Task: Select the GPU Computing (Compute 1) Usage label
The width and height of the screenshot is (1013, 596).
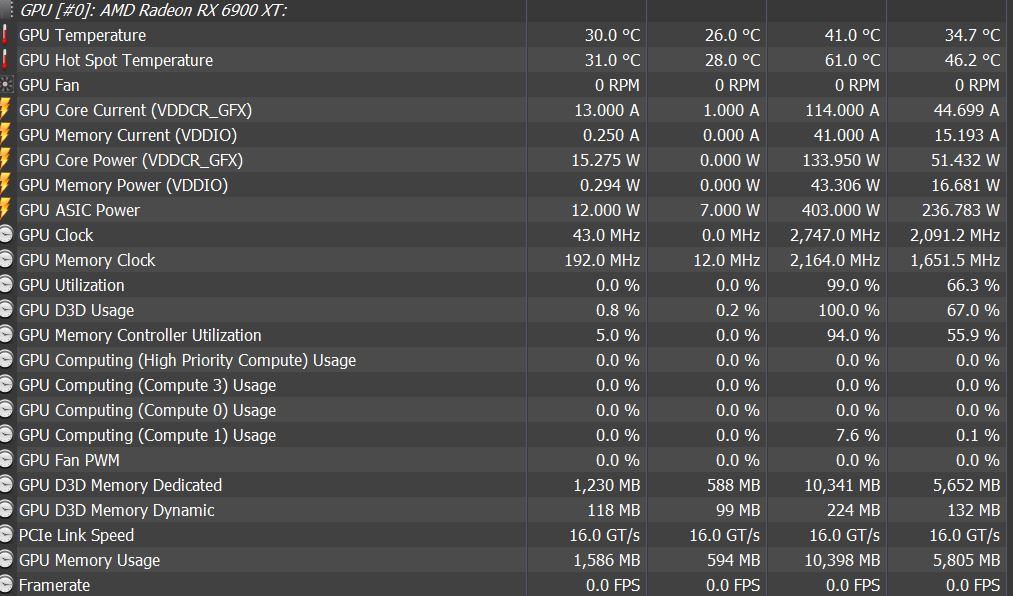Action: (147, 436)
